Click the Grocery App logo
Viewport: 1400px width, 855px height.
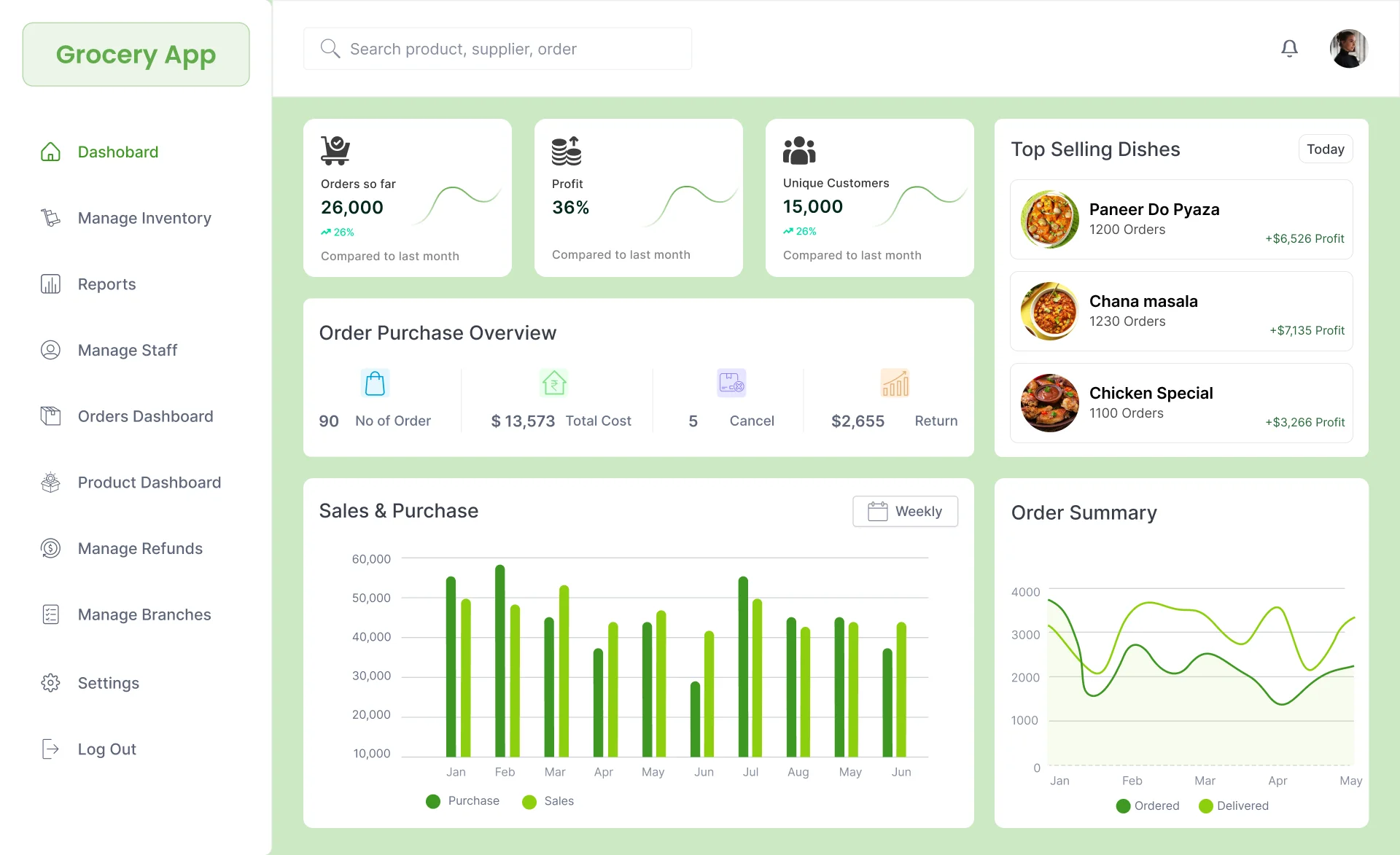click(x=136, y=54)
